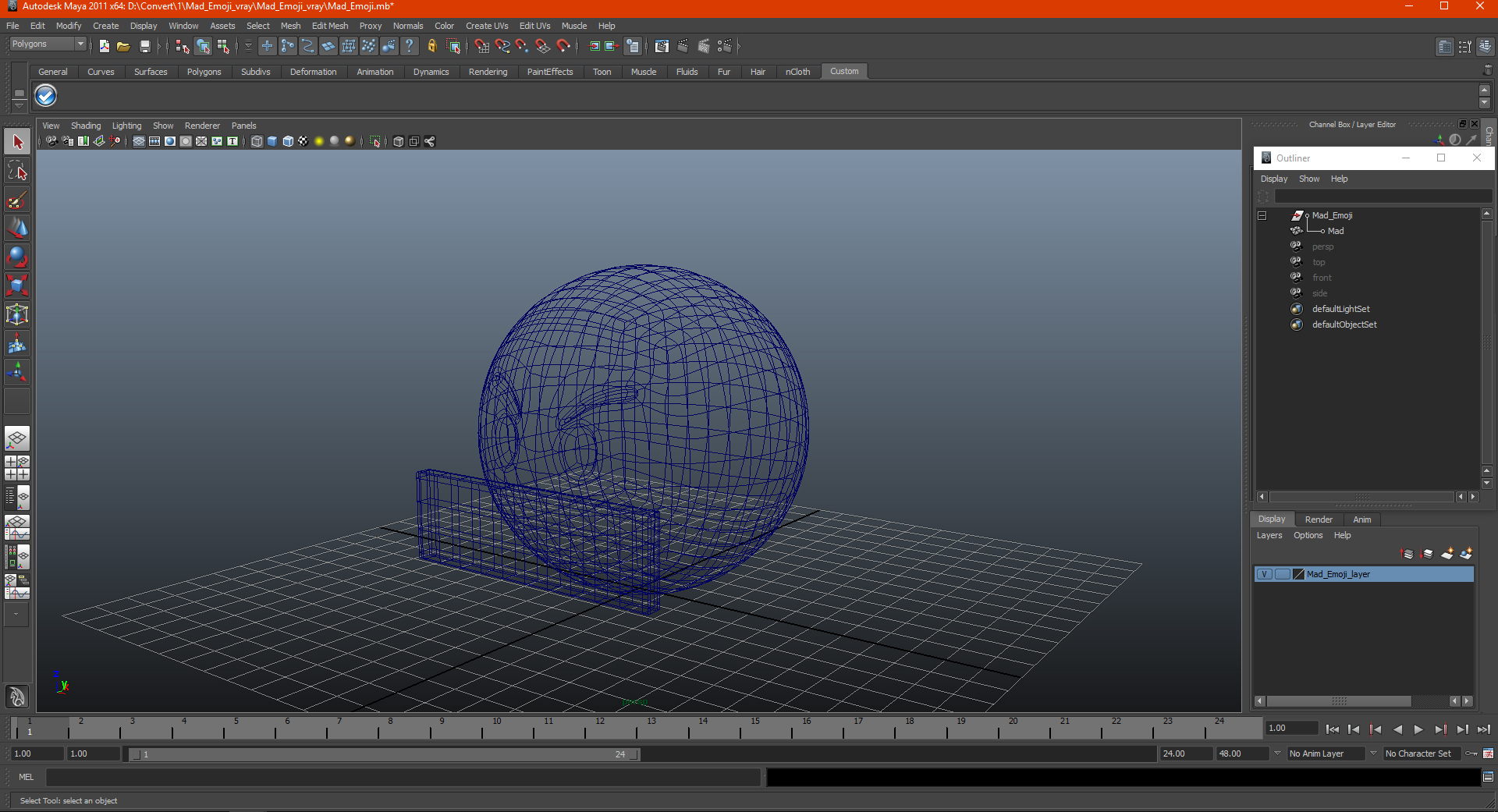Image resolution: width=1498 pixels, height=812 pixels.
Task: Create new empty layer icon
Action: coord(1447,554)
